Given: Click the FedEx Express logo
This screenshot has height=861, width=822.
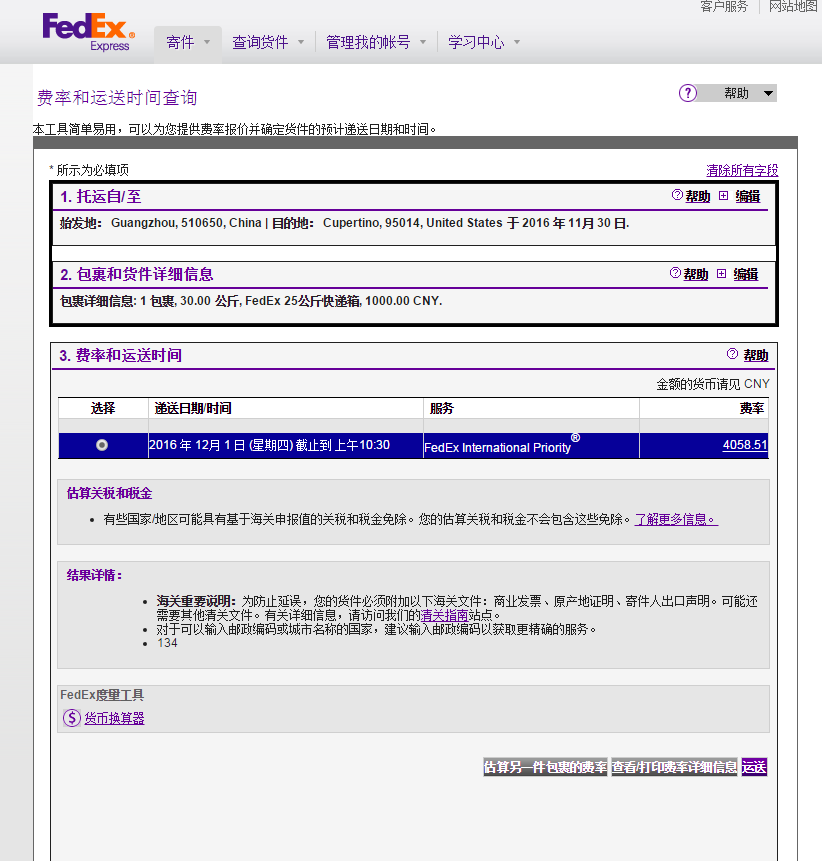Looking at the screenshot, I should (88, 32).
